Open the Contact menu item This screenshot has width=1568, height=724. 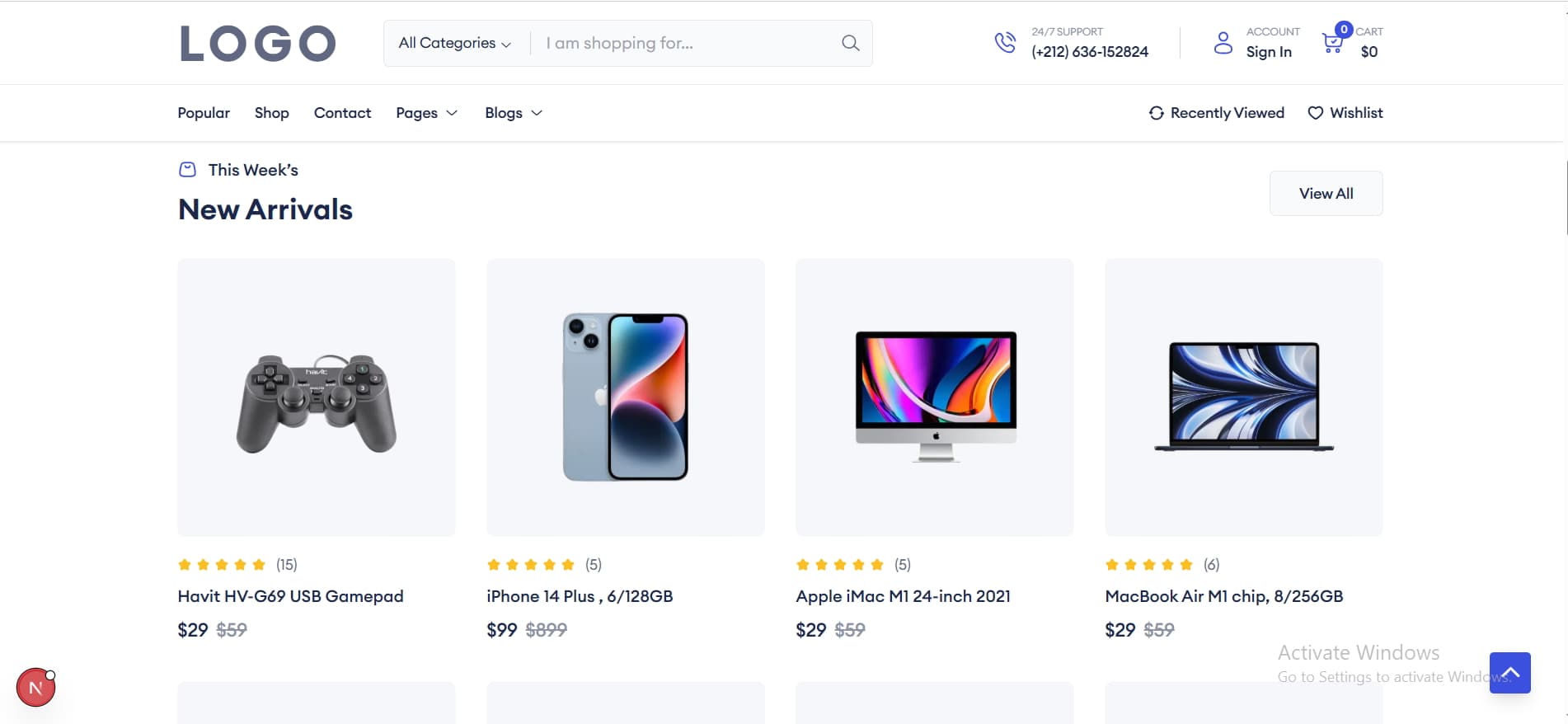pos(342,113)
